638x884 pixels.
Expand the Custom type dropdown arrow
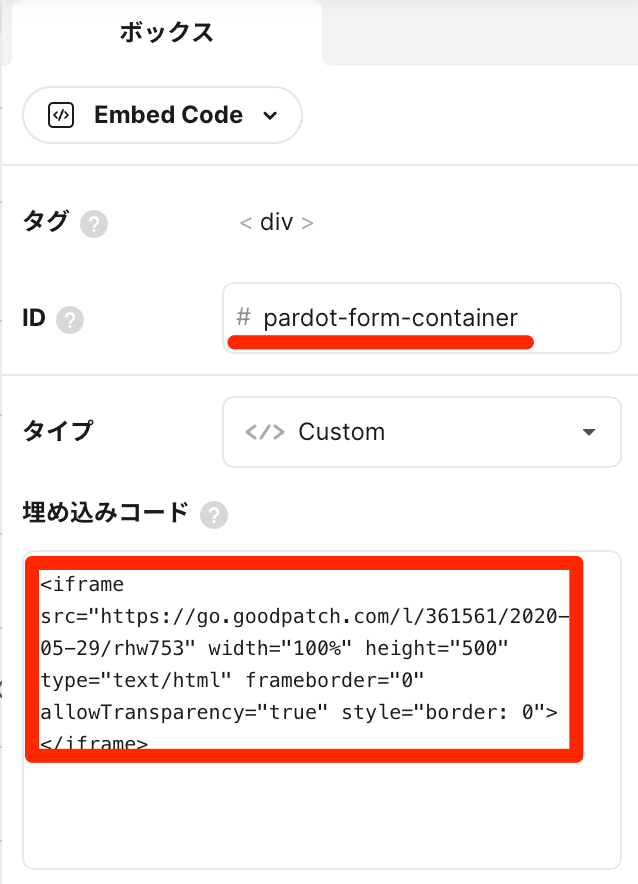589,432
